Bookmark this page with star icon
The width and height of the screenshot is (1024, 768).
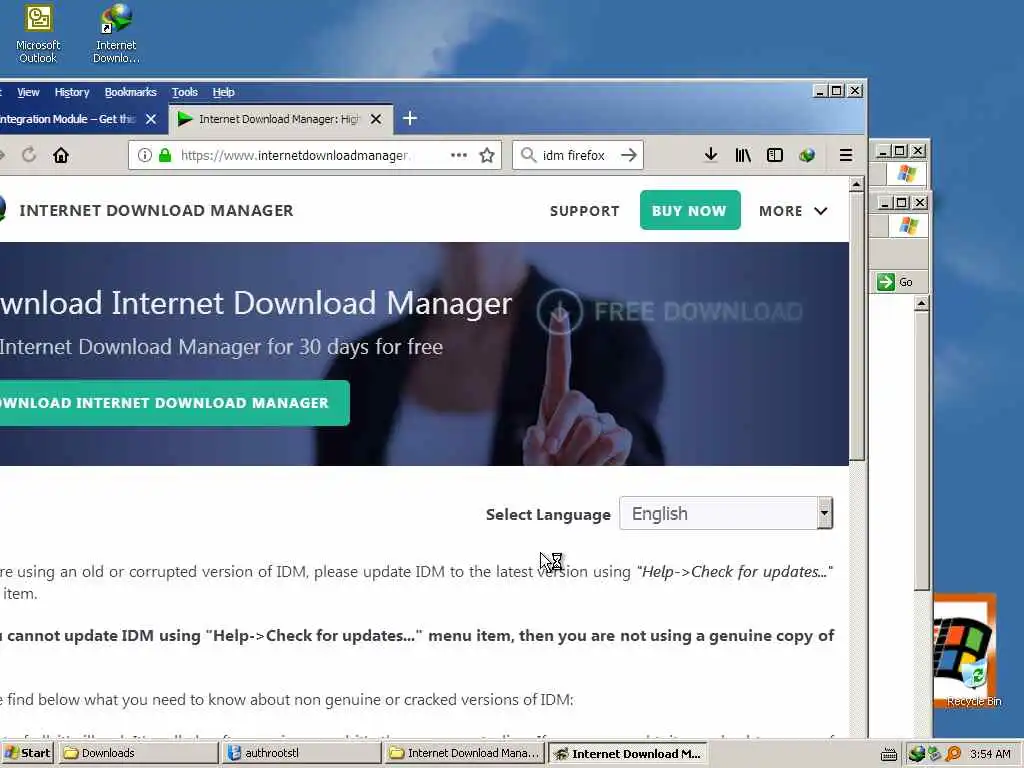(487, 155)
